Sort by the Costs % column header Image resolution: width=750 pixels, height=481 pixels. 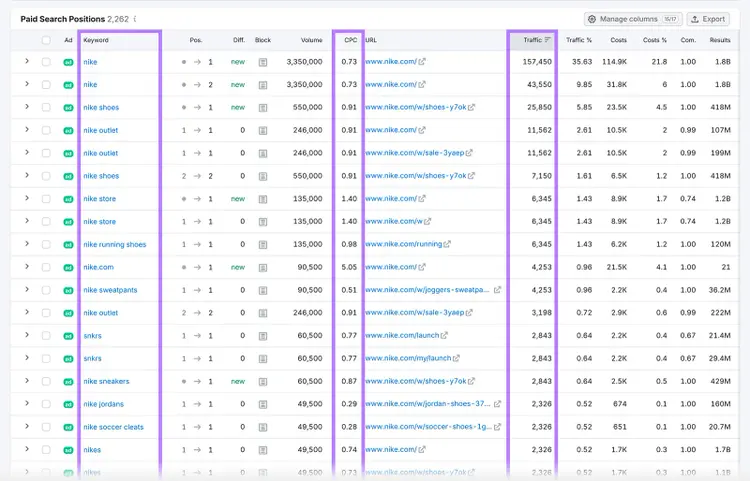click(655, 40)
